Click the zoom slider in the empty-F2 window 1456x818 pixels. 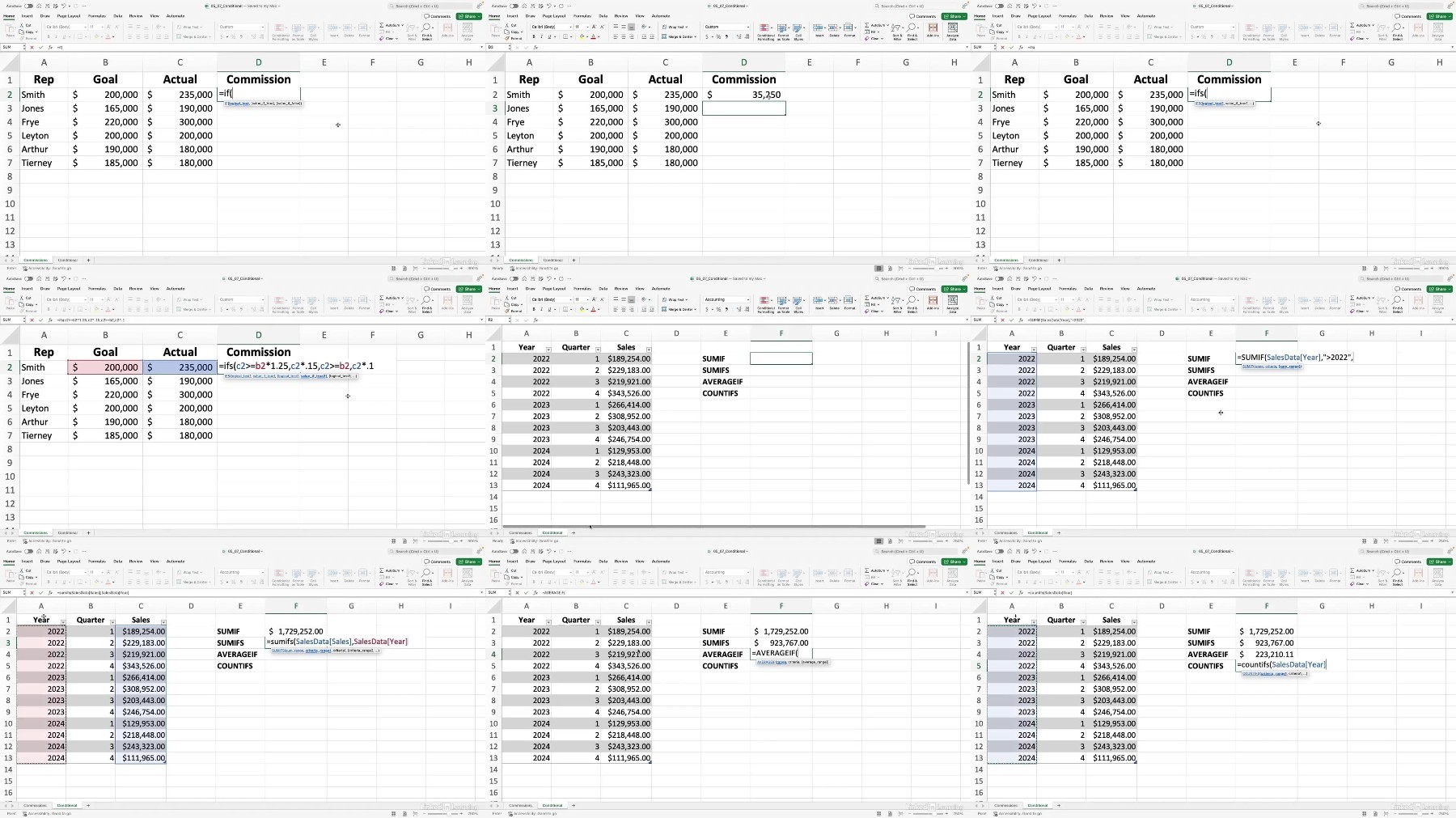pos(928,540)
